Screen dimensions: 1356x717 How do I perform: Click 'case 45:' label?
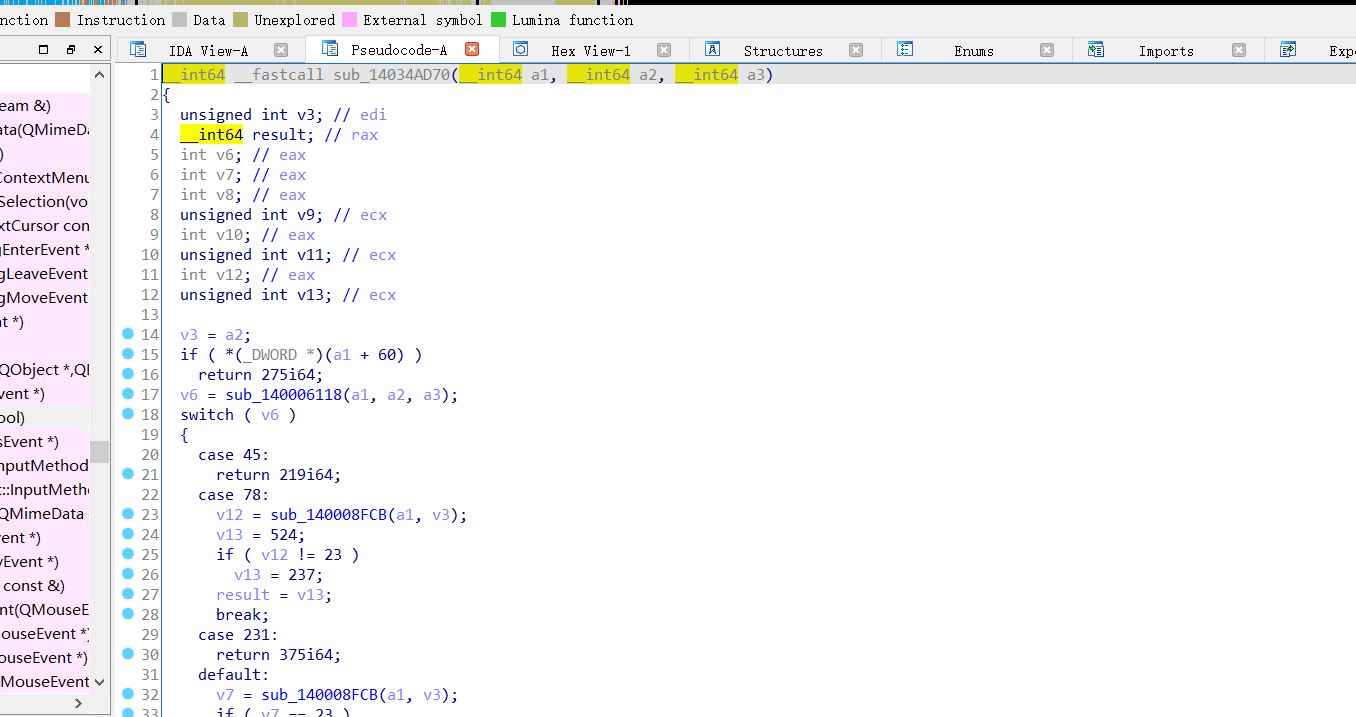[234, 455]
